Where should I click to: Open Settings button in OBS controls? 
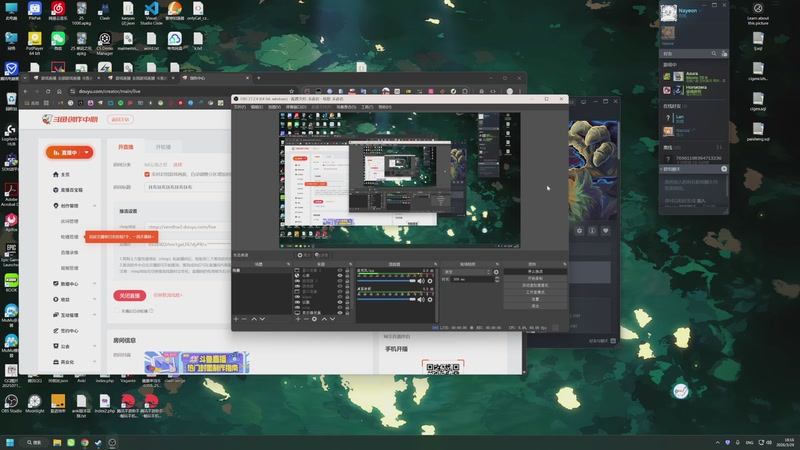535,299
